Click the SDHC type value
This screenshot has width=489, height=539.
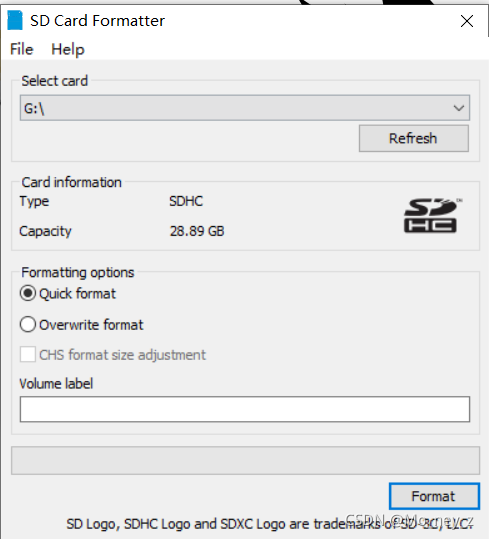pos(186,201)
